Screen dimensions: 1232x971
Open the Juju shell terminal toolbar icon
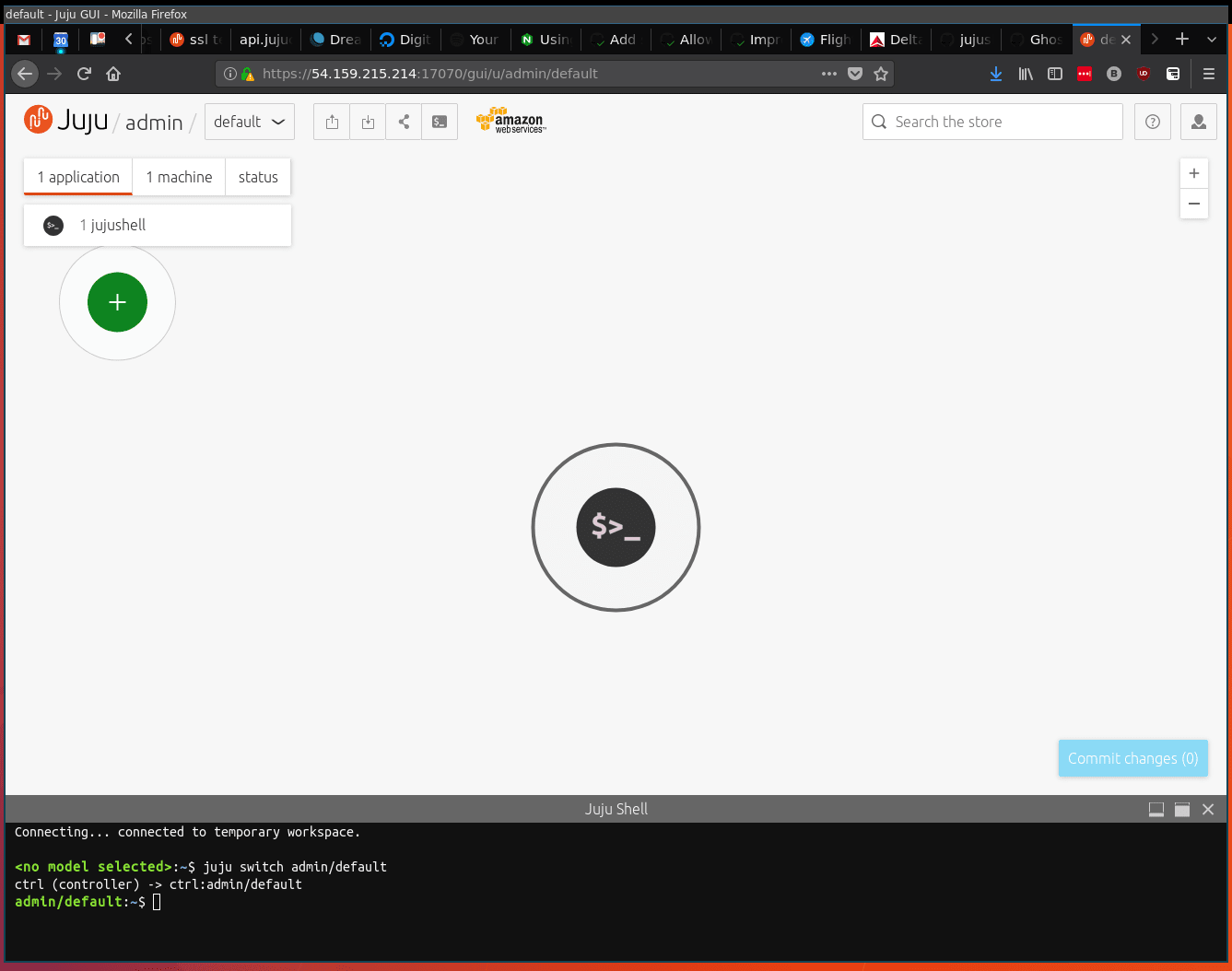(x=440, y=122)
